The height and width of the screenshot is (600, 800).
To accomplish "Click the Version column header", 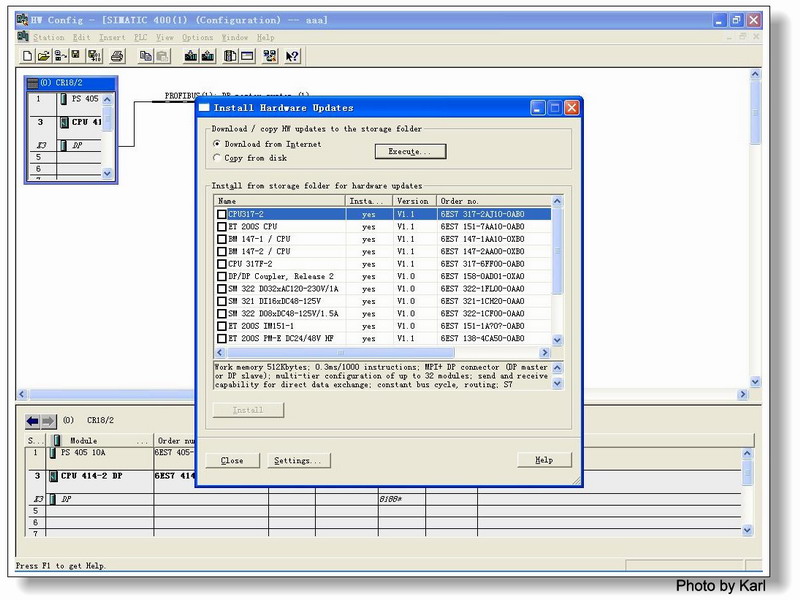I will (x=414, y=201).
